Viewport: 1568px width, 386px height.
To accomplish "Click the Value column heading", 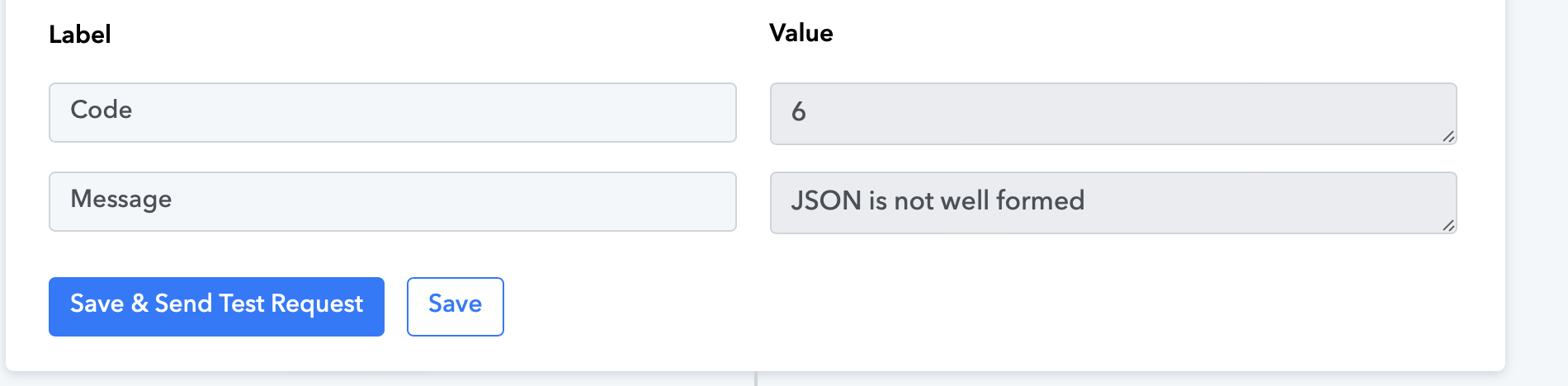I will click(x=801, y=33).
